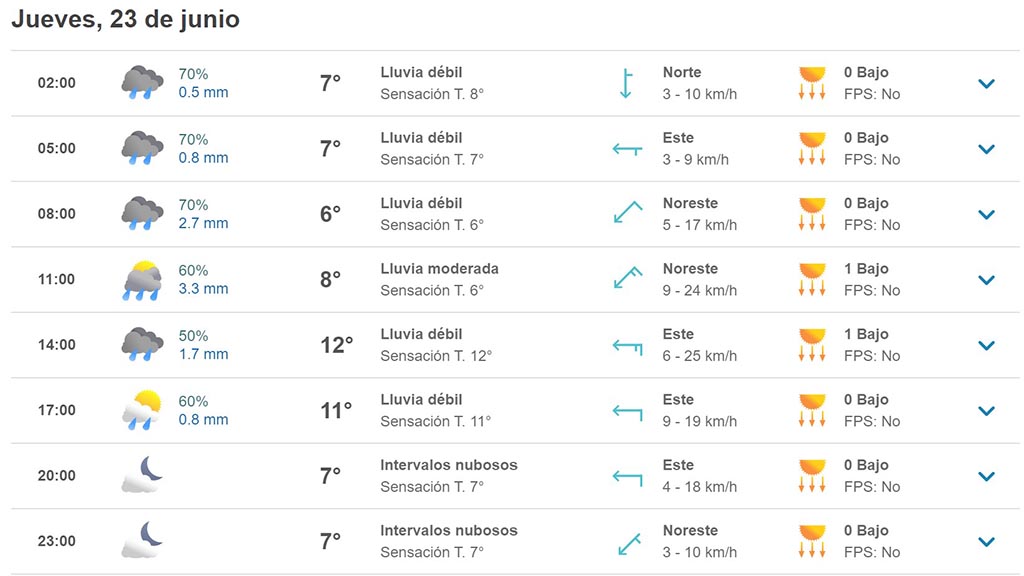This screenshot has width=1024, height=576.
Task: Expand the 08:00 forecast row chevron
Action: [x=986, y=214]
